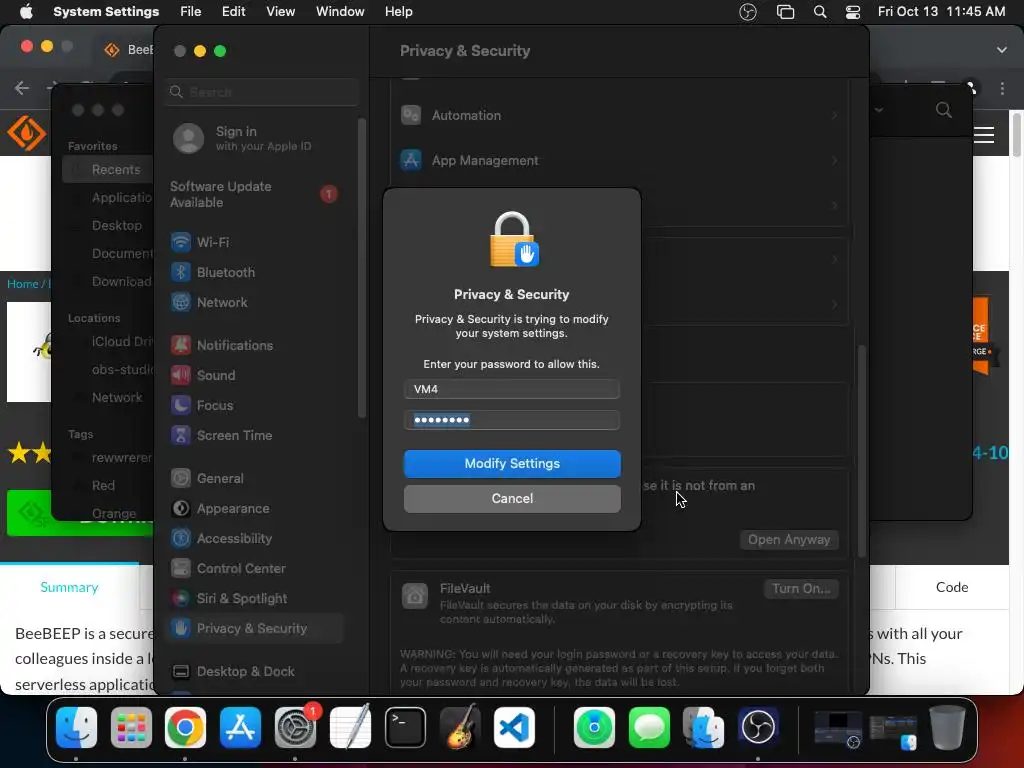Open Network settings in System Settings sidebar
Image resolution: width=1024 pixels, height=768 pixels.
209,302
